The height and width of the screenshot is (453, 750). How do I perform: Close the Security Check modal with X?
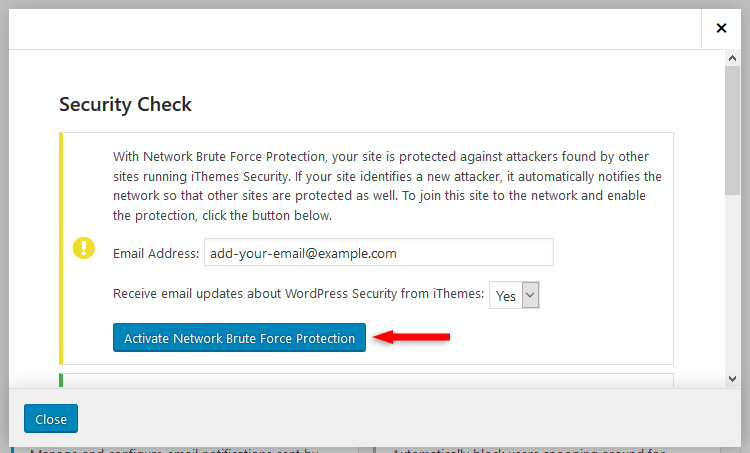click(721, 28)
